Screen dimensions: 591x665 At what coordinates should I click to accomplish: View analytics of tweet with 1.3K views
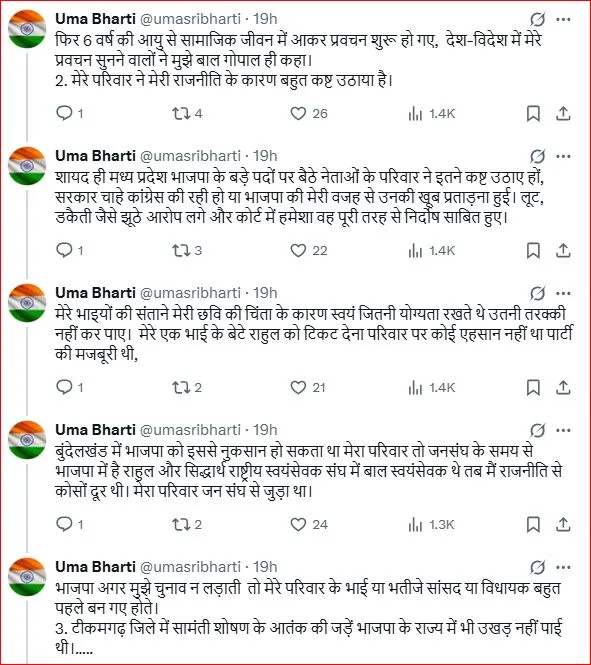[x=431, y=525]
